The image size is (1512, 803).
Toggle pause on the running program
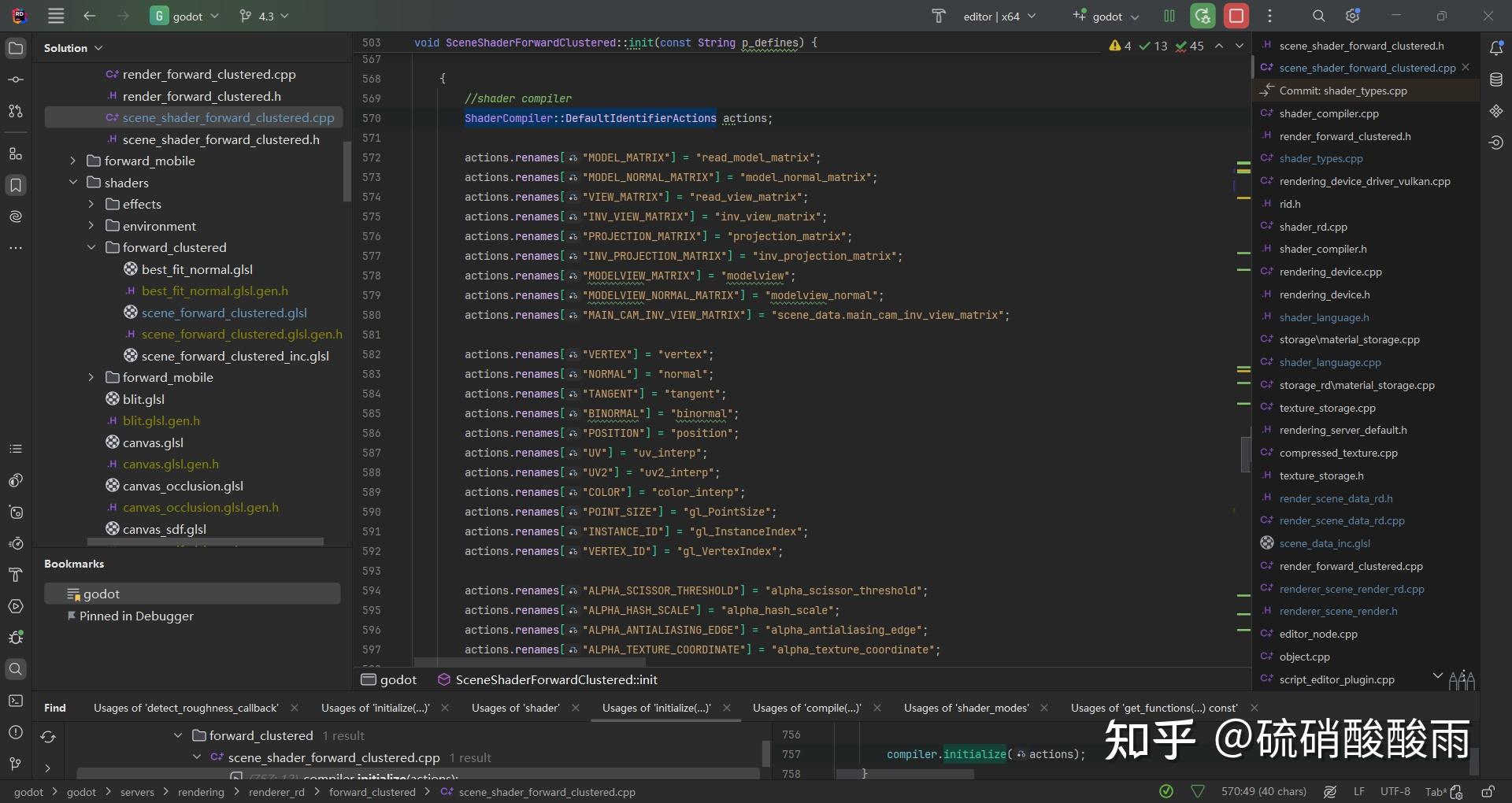click(x=1169, y=16)
